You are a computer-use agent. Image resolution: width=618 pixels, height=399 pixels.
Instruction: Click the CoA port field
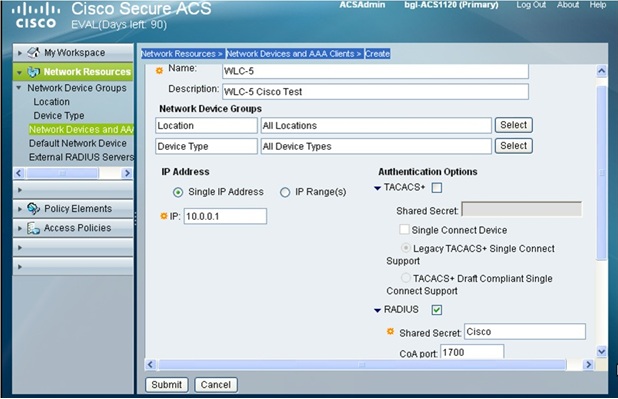tap(472, 352)
